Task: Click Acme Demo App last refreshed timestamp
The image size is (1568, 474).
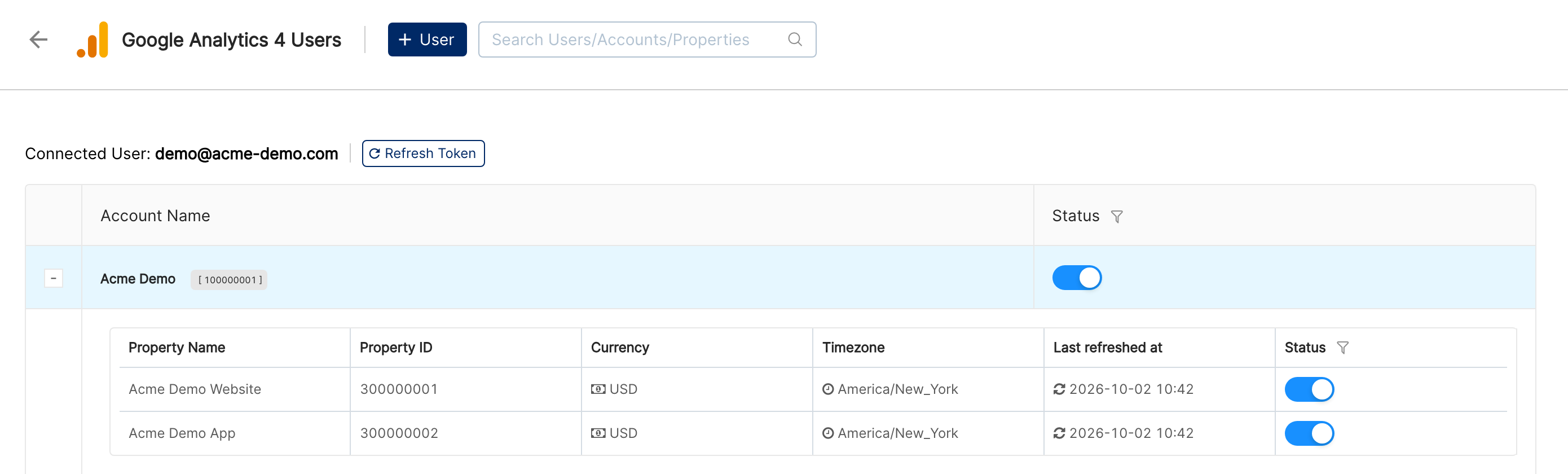Action: coord(1131,433)
